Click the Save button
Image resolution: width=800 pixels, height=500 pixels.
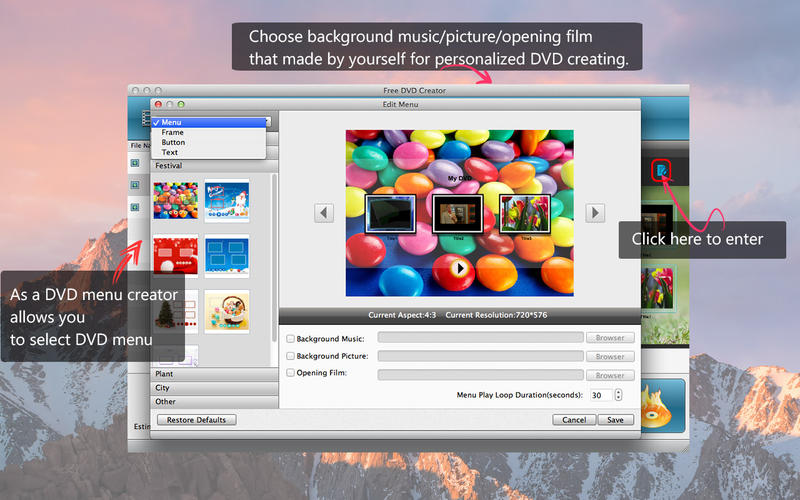tap(615, 419)
